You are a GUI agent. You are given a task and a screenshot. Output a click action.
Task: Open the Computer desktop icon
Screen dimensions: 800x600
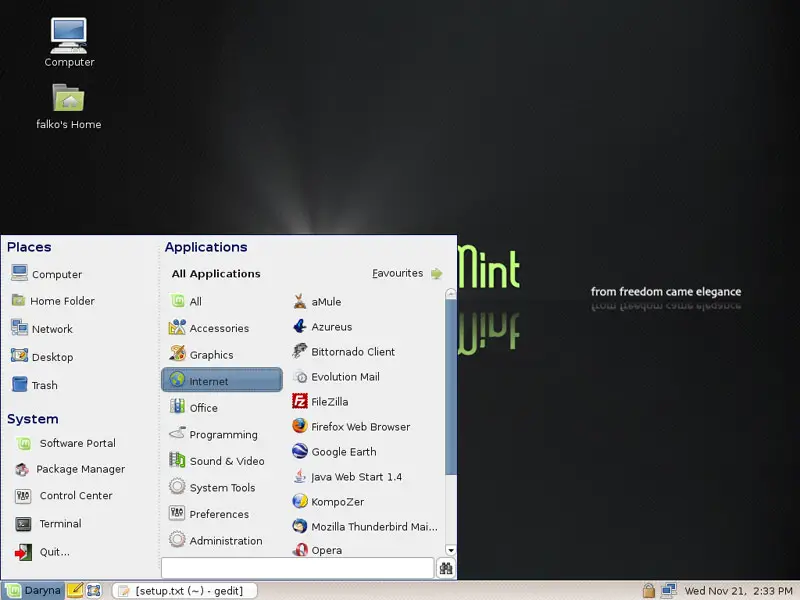(x=69, y=42)
